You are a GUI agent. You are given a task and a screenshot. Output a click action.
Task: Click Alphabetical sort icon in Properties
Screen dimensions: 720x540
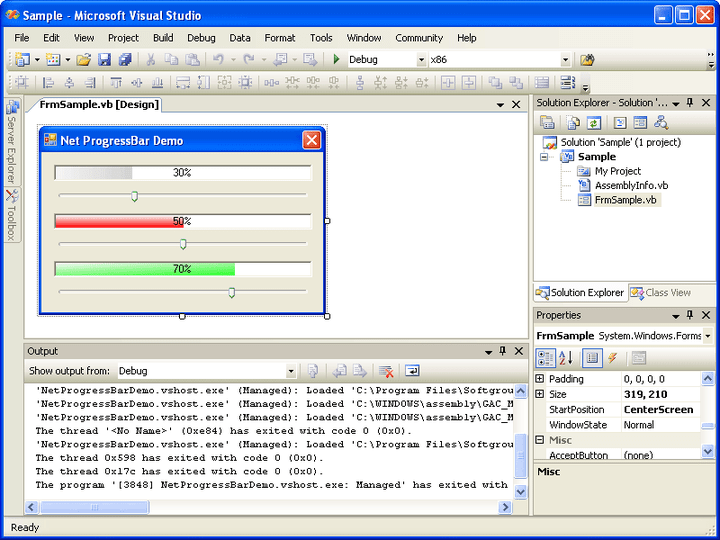click(565, 358)
